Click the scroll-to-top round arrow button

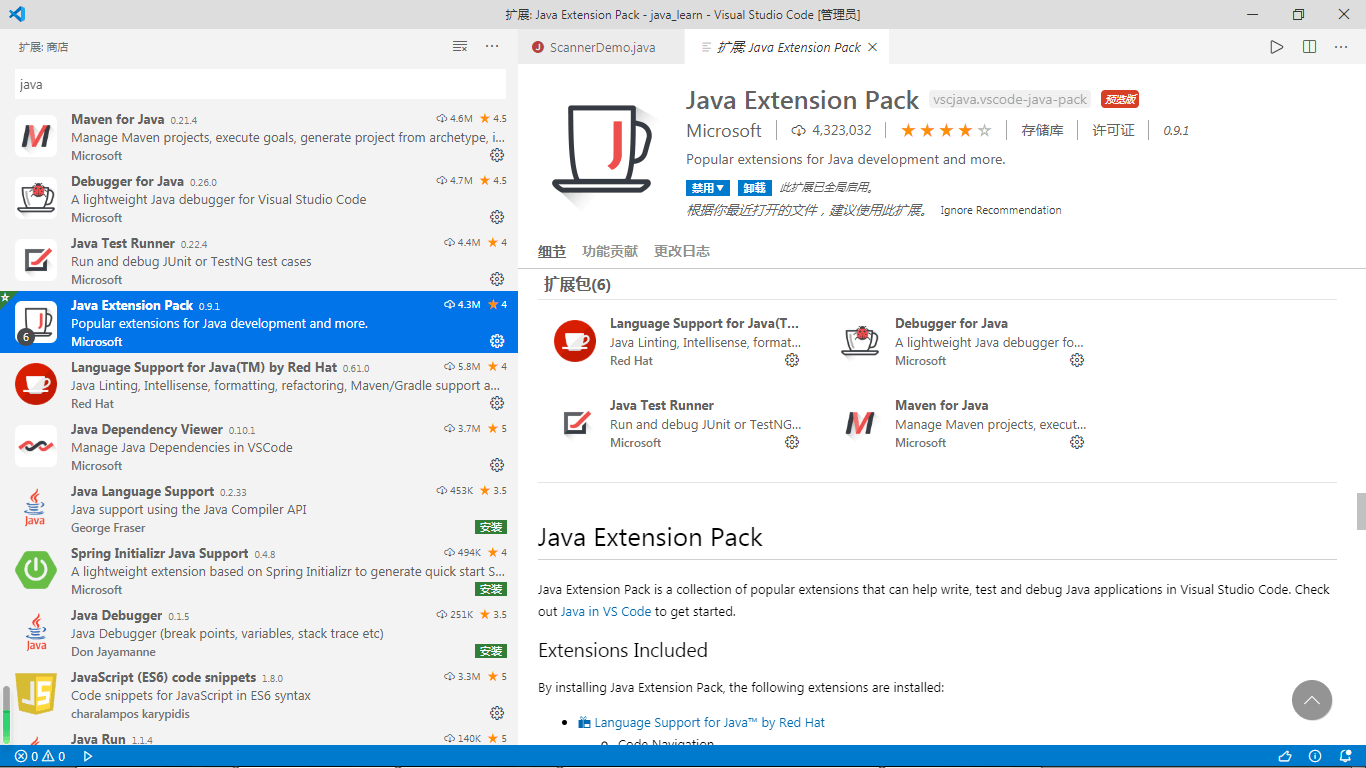(x=1311, y=700)
